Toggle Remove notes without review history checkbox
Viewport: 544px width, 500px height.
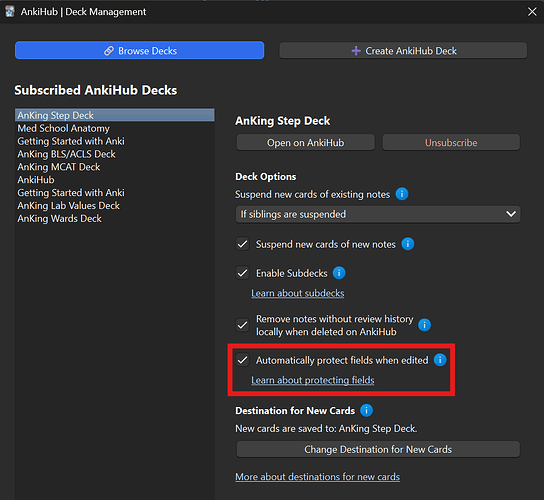243,325
